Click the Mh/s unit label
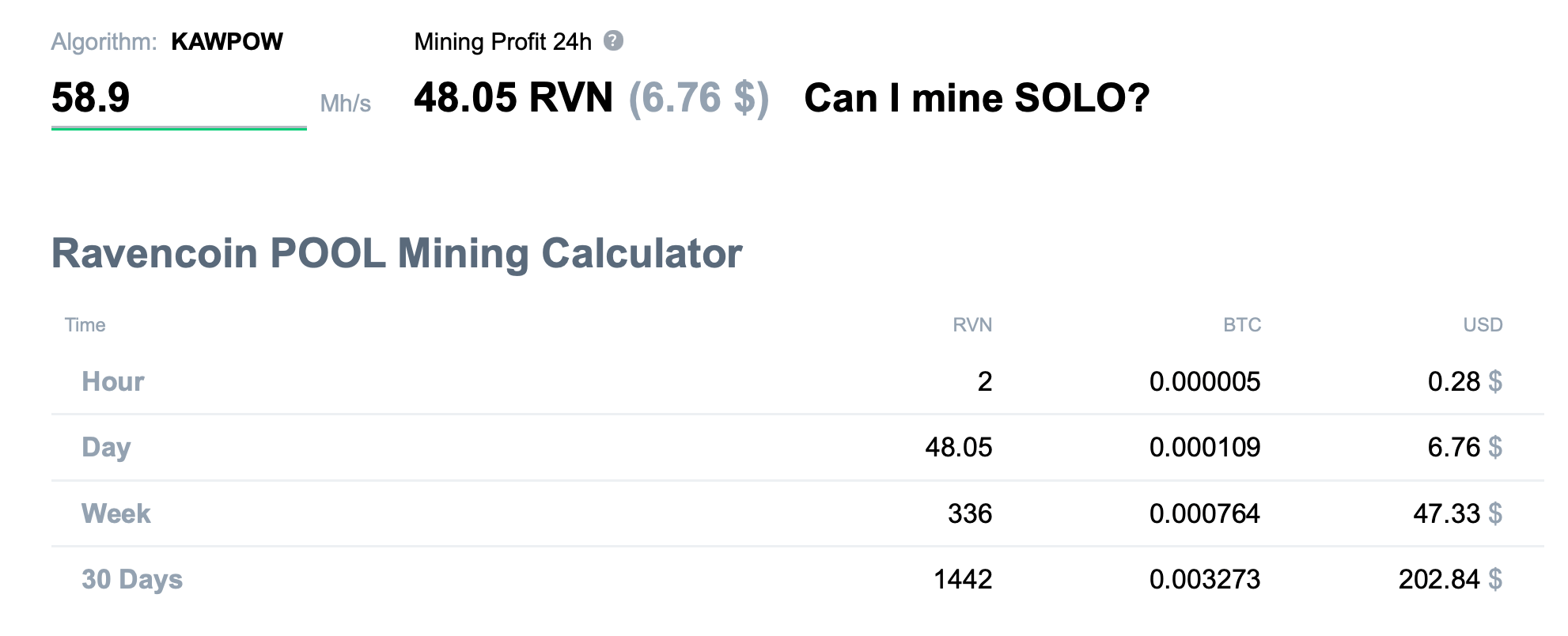 345,104
